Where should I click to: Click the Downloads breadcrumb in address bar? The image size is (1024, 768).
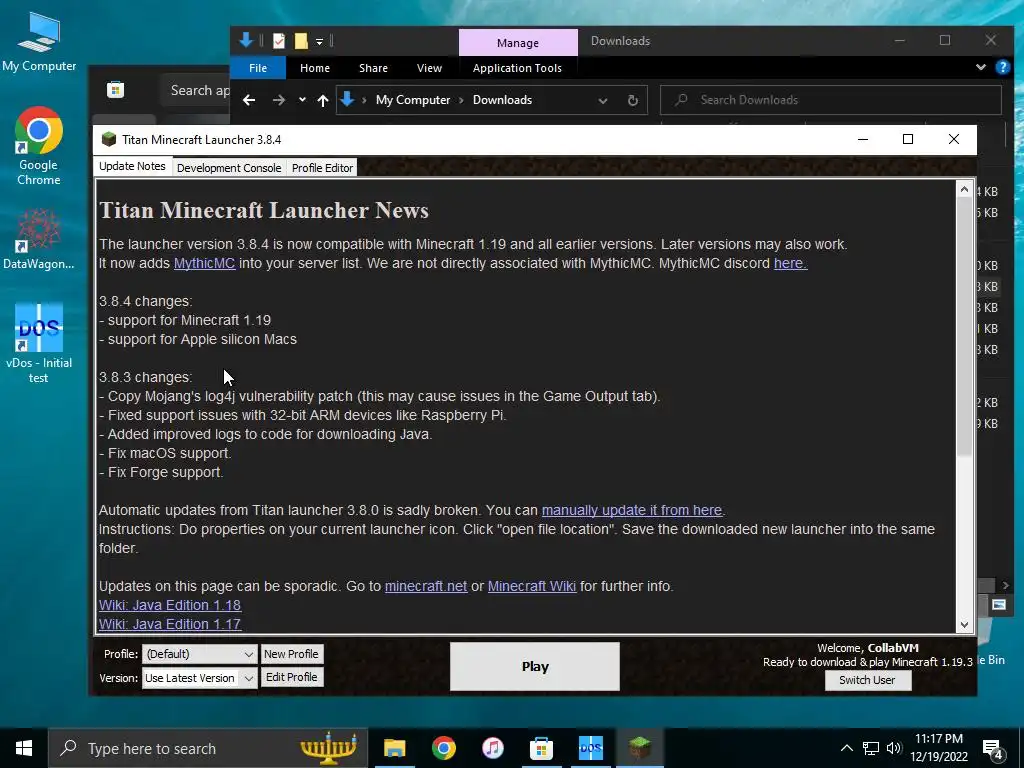click(x=502, y=100)
